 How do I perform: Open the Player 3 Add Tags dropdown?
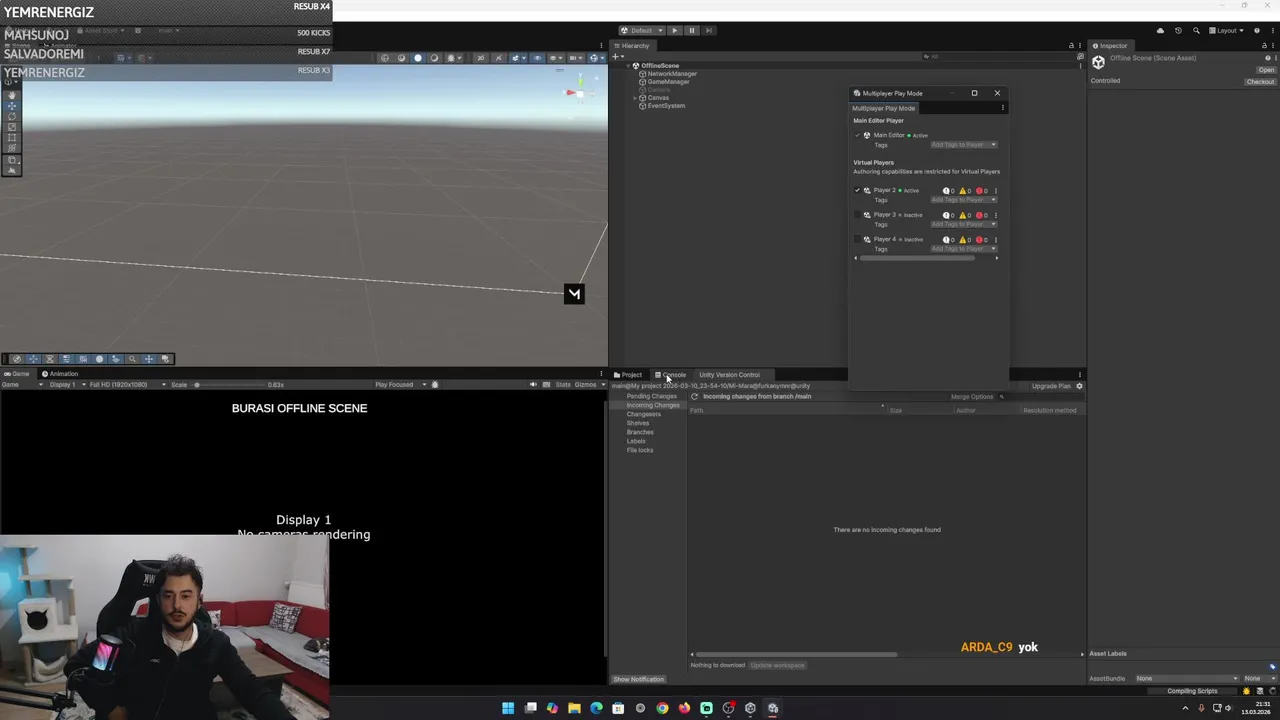click(963, 224)
